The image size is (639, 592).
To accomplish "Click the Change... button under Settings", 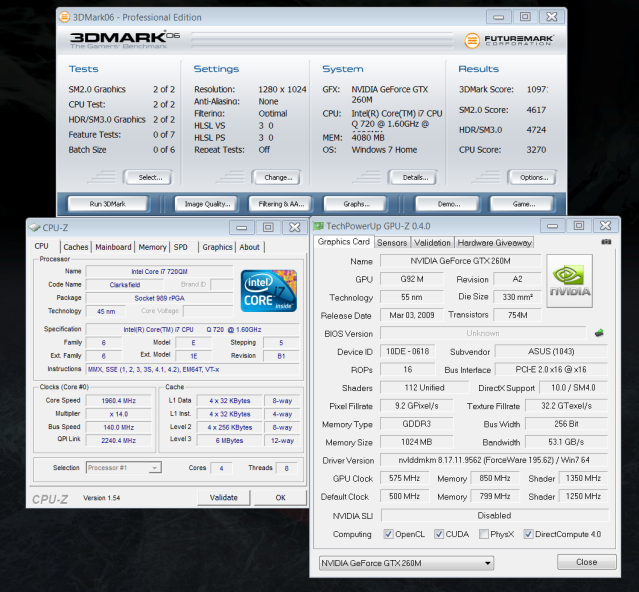I will 277,177.
